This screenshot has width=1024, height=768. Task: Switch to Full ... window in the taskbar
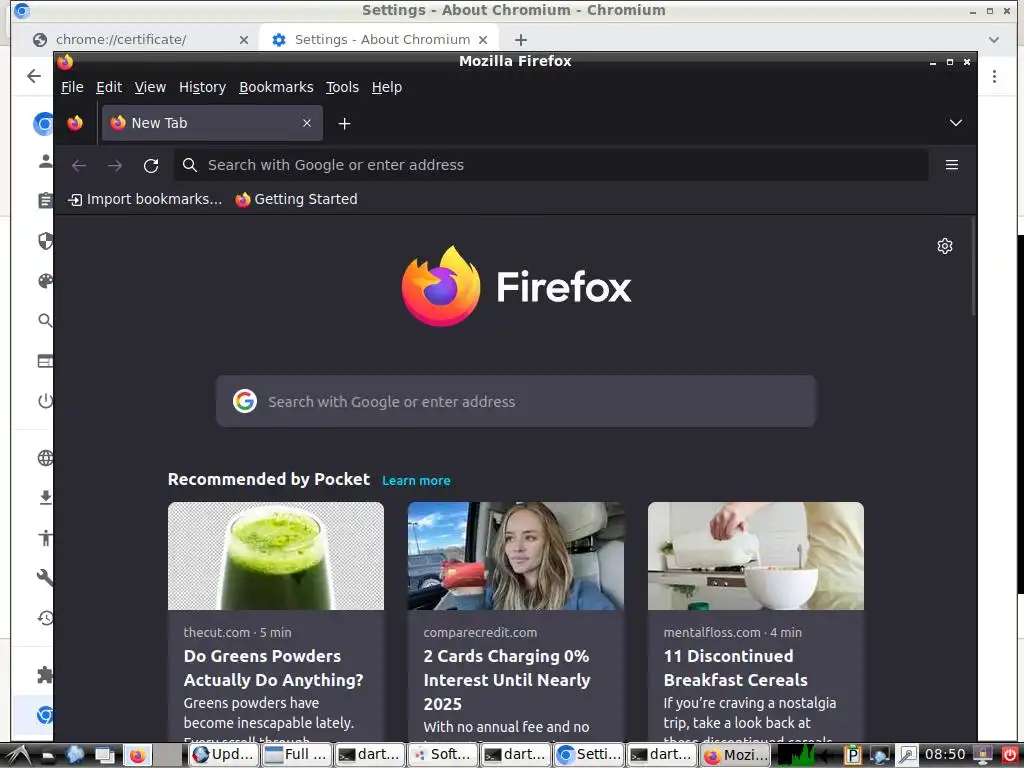click(x=296, y=755)
